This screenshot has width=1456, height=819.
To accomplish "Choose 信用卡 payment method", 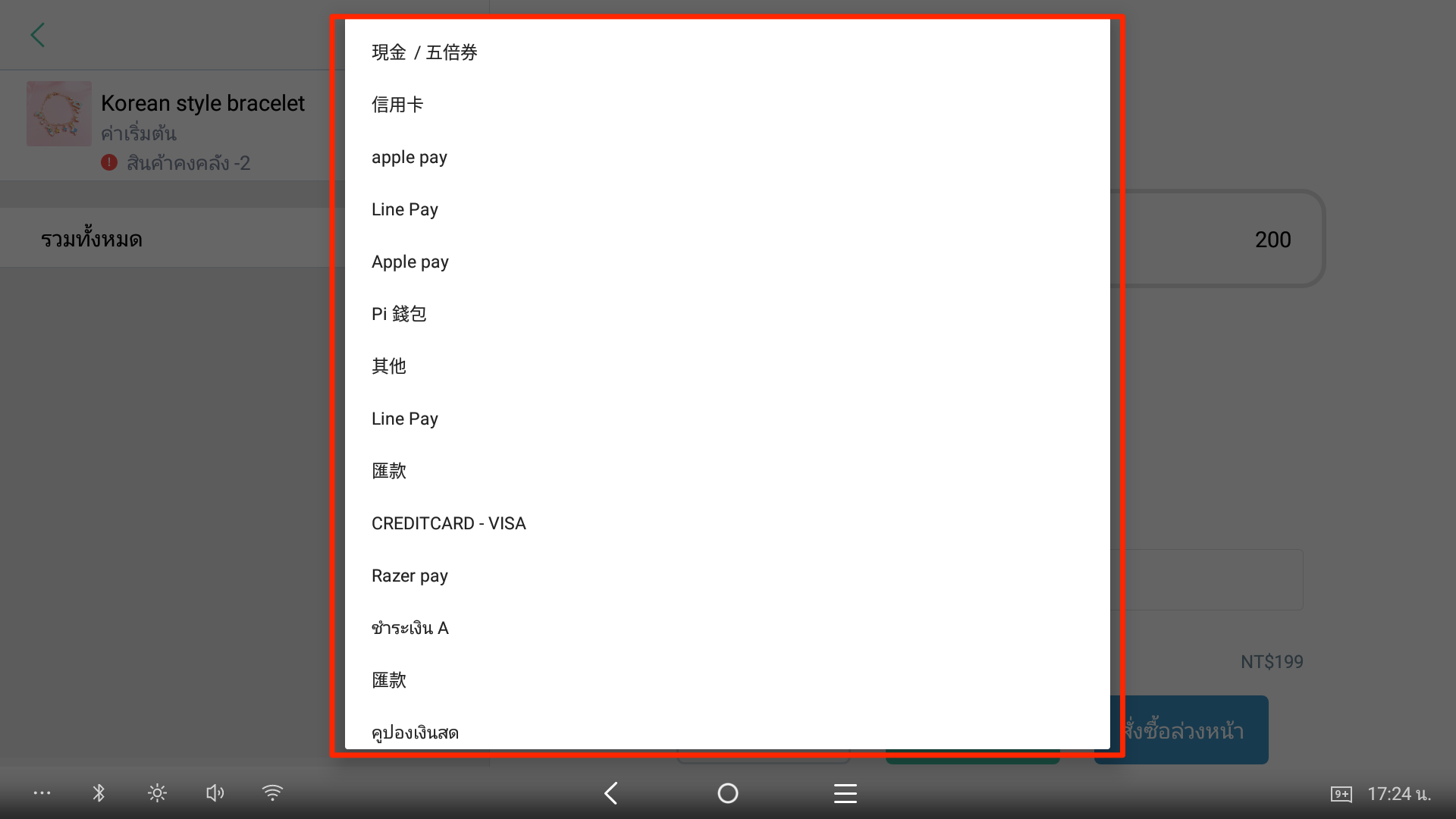I will click(727, 105).
